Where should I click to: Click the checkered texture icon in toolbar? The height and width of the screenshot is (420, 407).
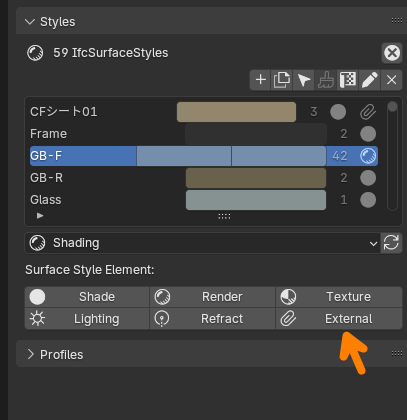[x=348, y=80]
